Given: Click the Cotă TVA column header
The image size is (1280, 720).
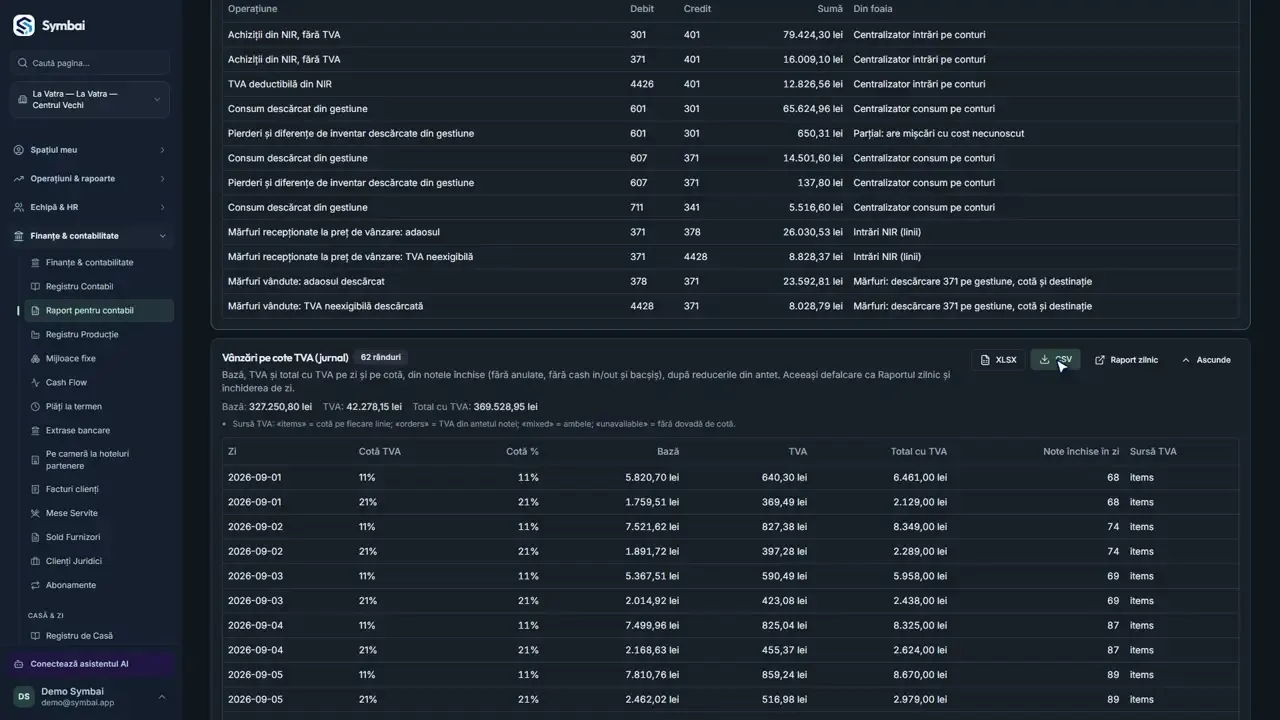Looking at the screenshot, I should tap(380, 452).
